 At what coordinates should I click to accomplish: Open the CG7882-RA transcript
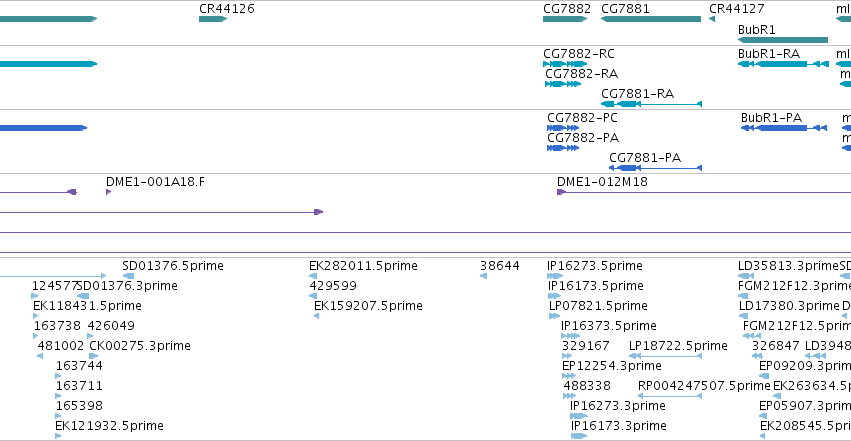pyautogui.click(x=563, y=84)
